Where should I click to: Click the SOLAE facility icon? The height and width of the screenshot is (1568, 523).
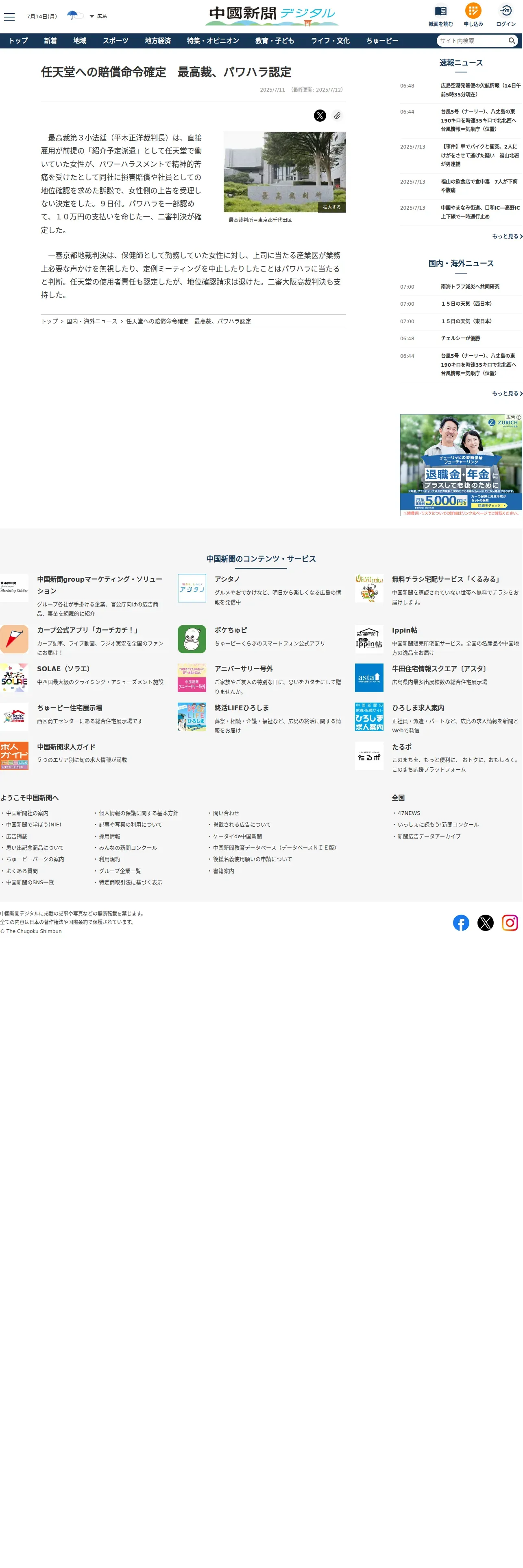click(x=14, y=677)
